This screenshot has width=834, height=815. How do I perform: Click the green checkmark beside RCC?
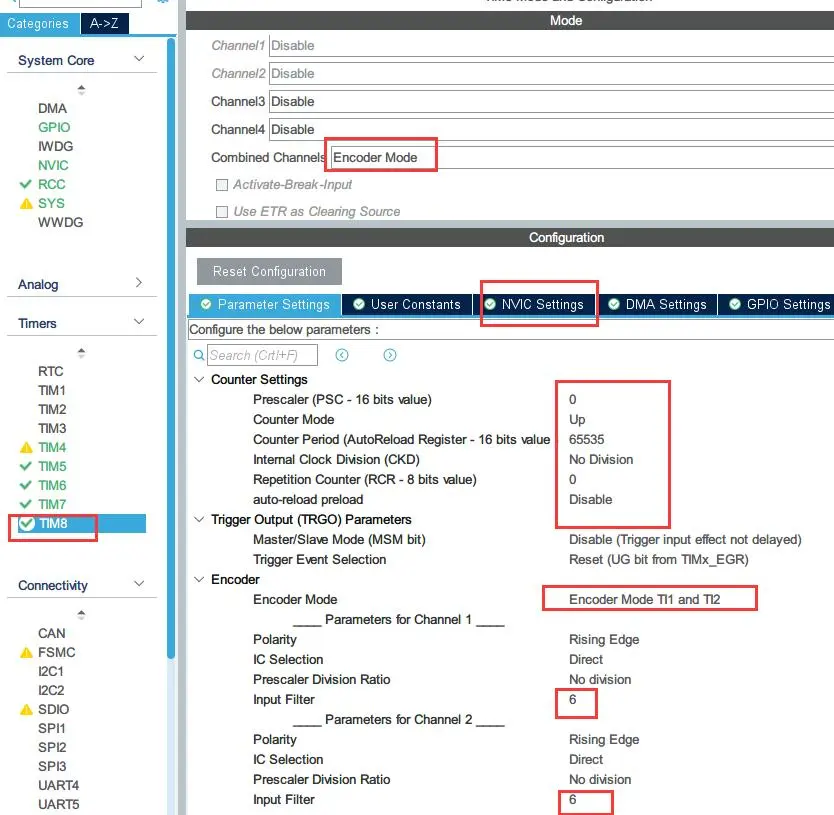[x=26, y=185]
